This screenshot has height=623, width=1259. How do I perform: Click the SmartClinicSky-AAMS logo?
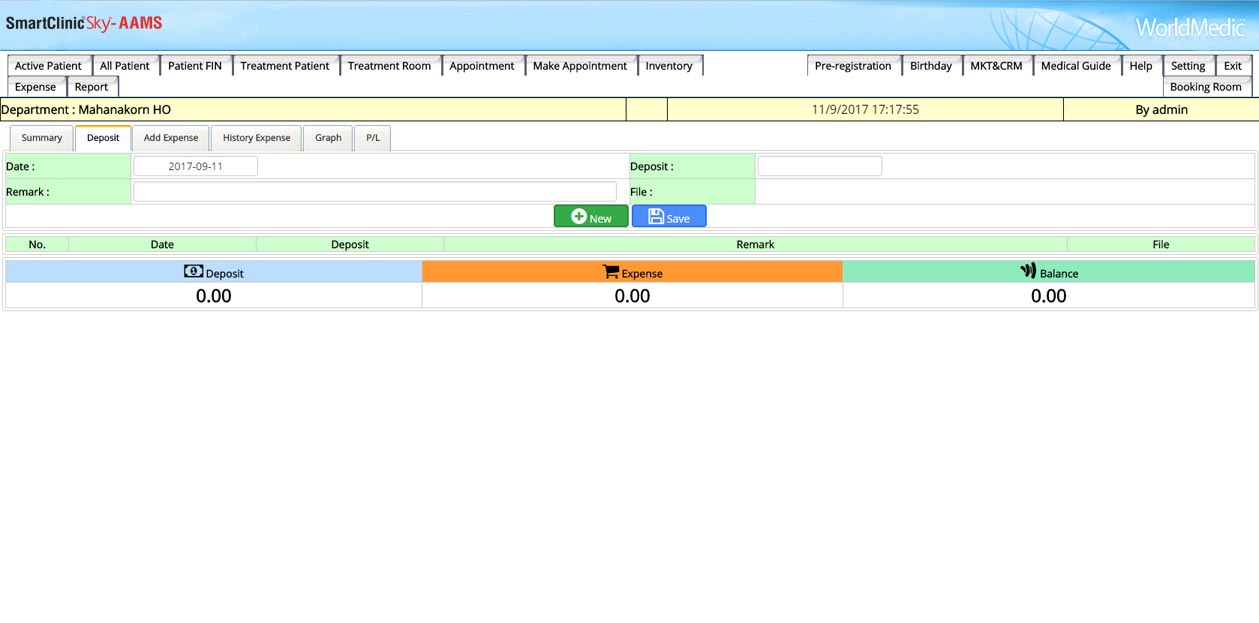coord(84,23)
